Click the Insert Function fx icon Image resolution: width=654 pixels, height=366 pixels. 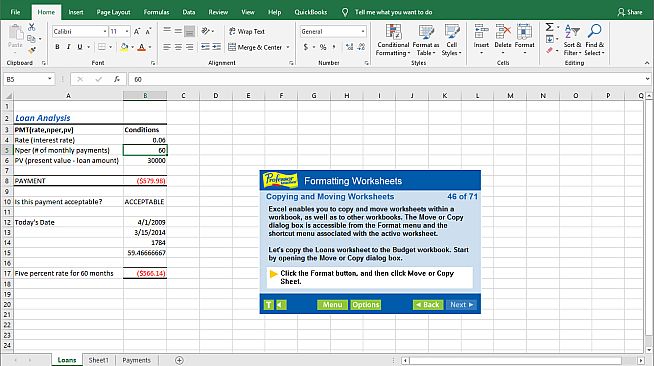point(117,79)
